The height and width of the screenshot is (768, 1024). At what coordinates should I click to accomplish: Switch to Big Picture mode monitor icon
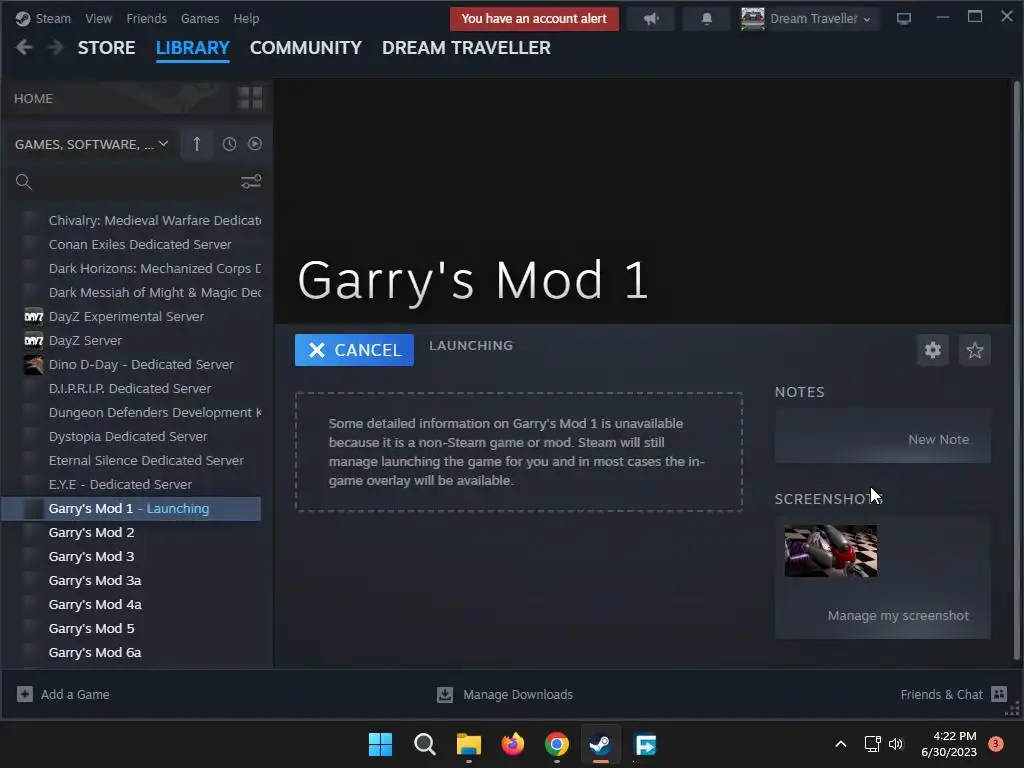904,19
